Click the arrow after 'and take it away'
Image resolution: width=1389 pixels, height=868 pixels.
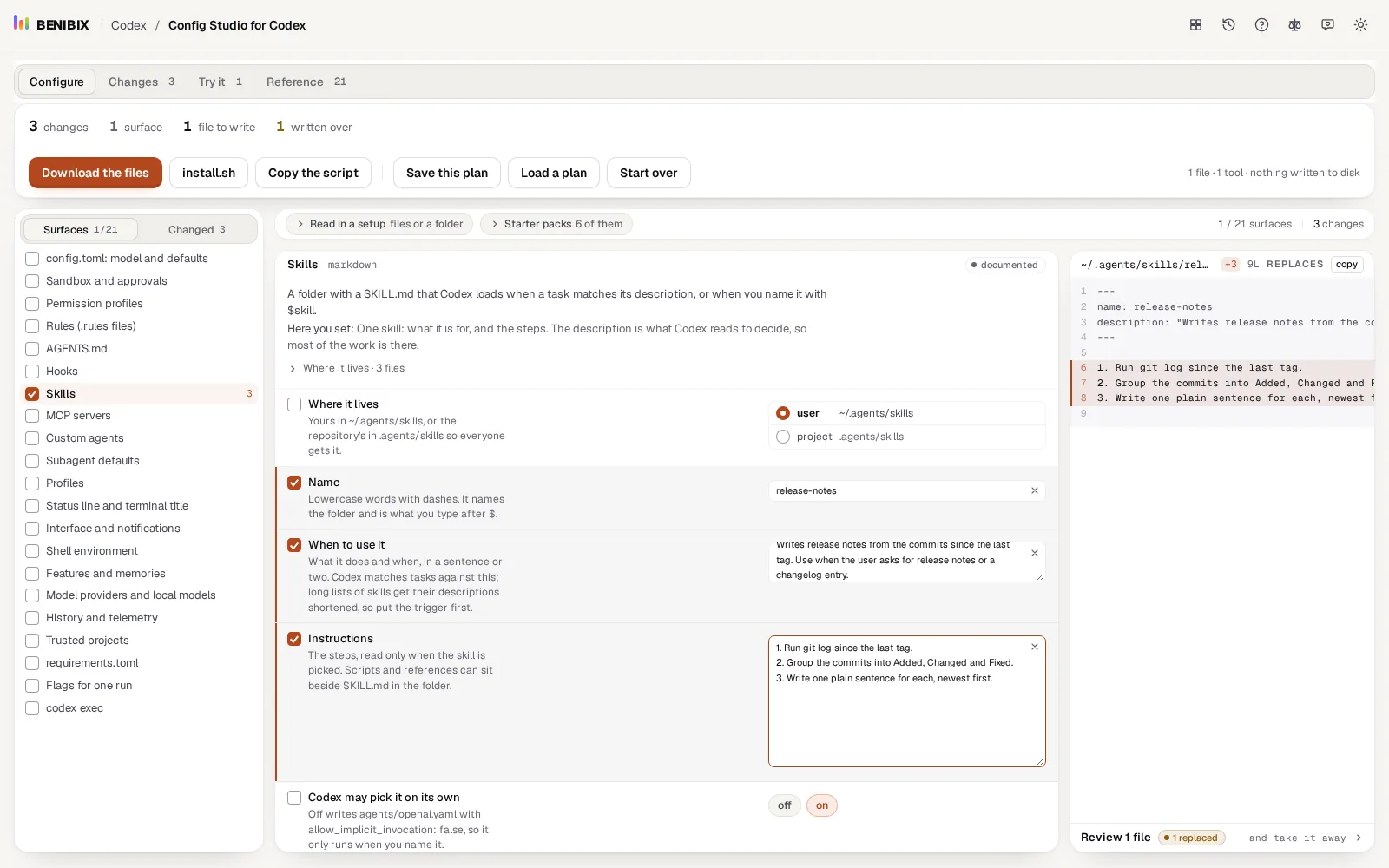click(x=1359, y=838)
